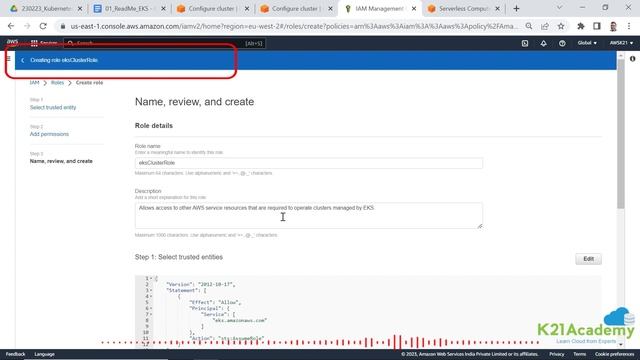Click Edit for trusted entities
Viewport: 640px width, 360px height.
tap(588, 259)
